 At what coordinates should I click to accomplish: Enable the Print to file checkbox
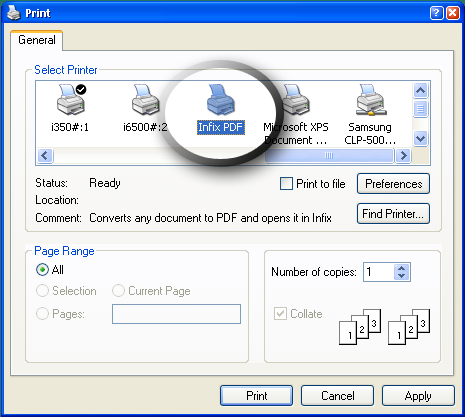click(286, 184)
